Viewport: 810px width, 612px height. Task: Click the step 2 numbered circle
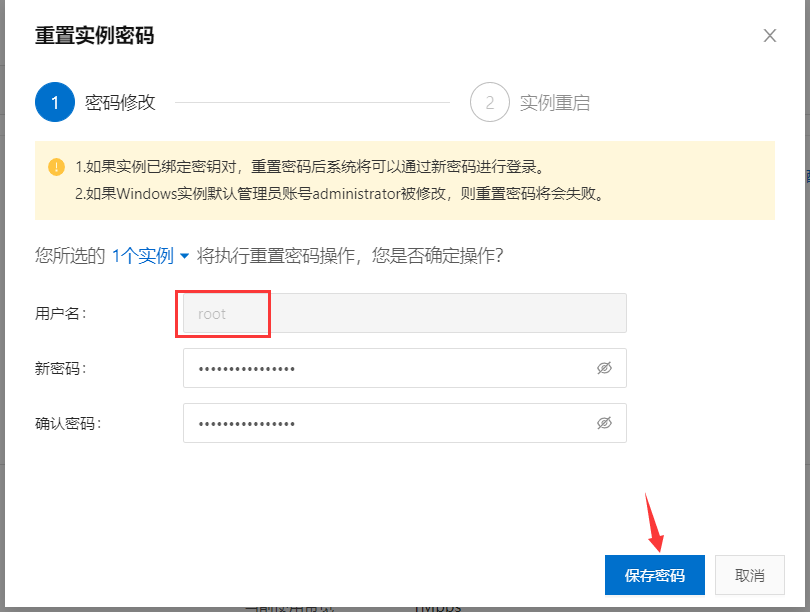(489, 102)
